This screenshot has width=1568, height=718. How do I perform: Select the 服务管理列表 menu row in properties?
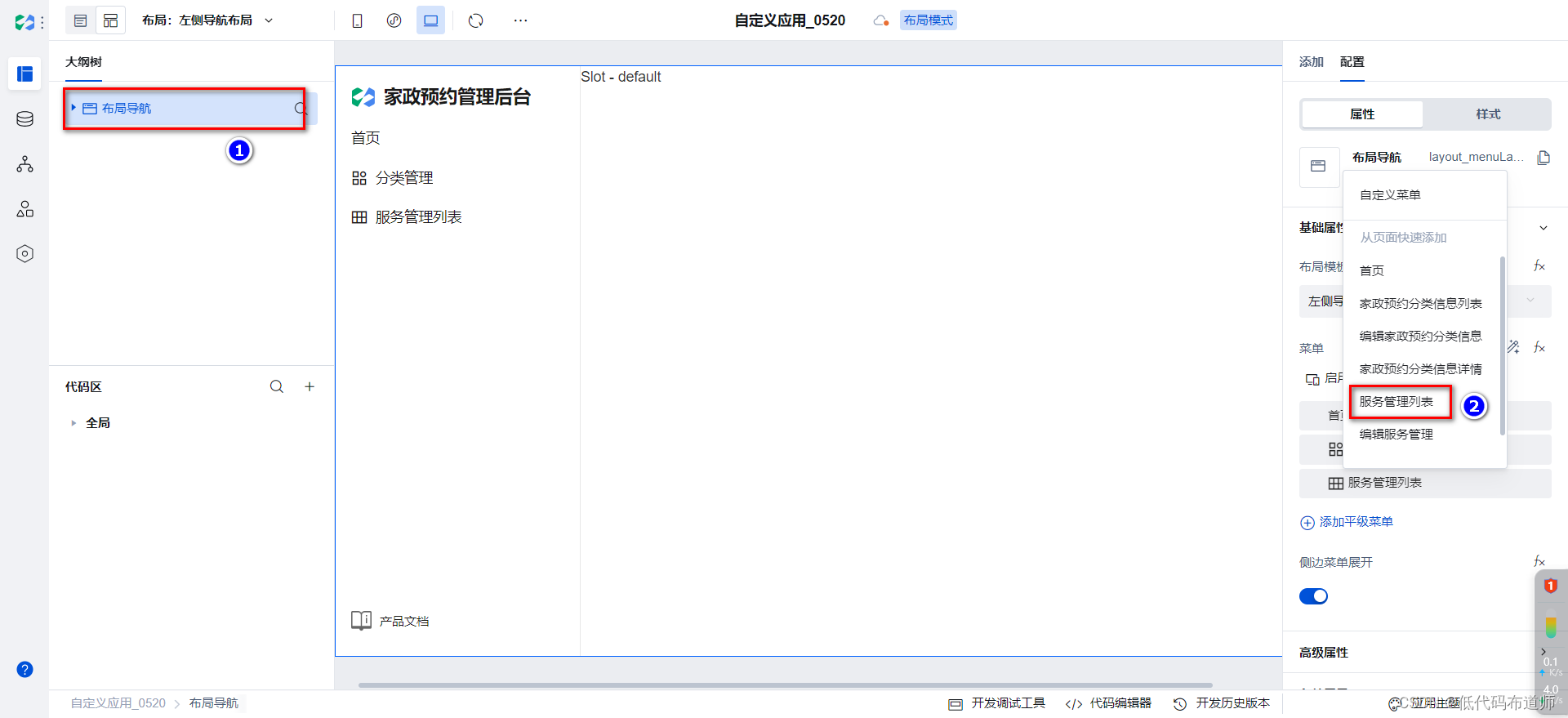tap(1425, 484)
